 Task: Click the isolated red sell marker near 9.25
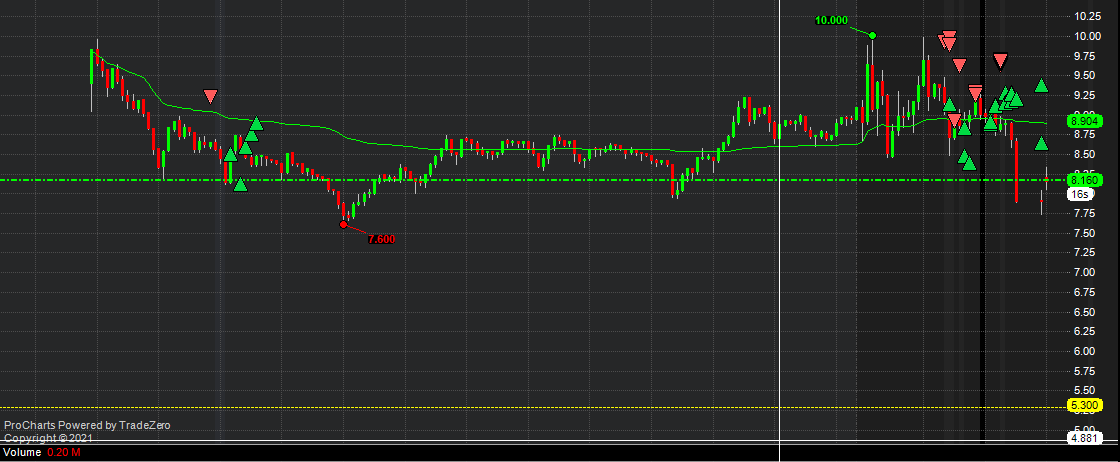pyautogui.click(x=210, y=96)
